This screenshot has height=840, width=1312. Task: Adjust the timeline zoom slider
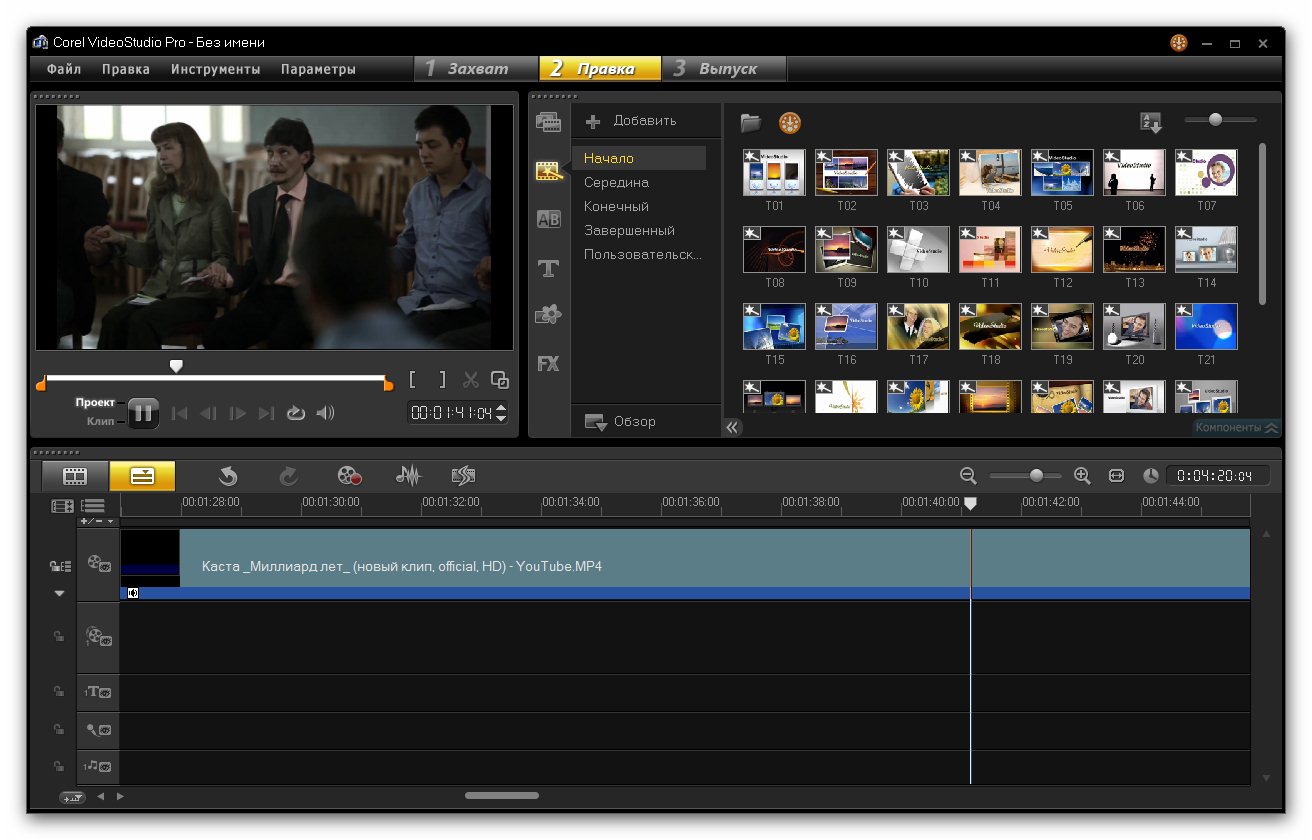1036,476
